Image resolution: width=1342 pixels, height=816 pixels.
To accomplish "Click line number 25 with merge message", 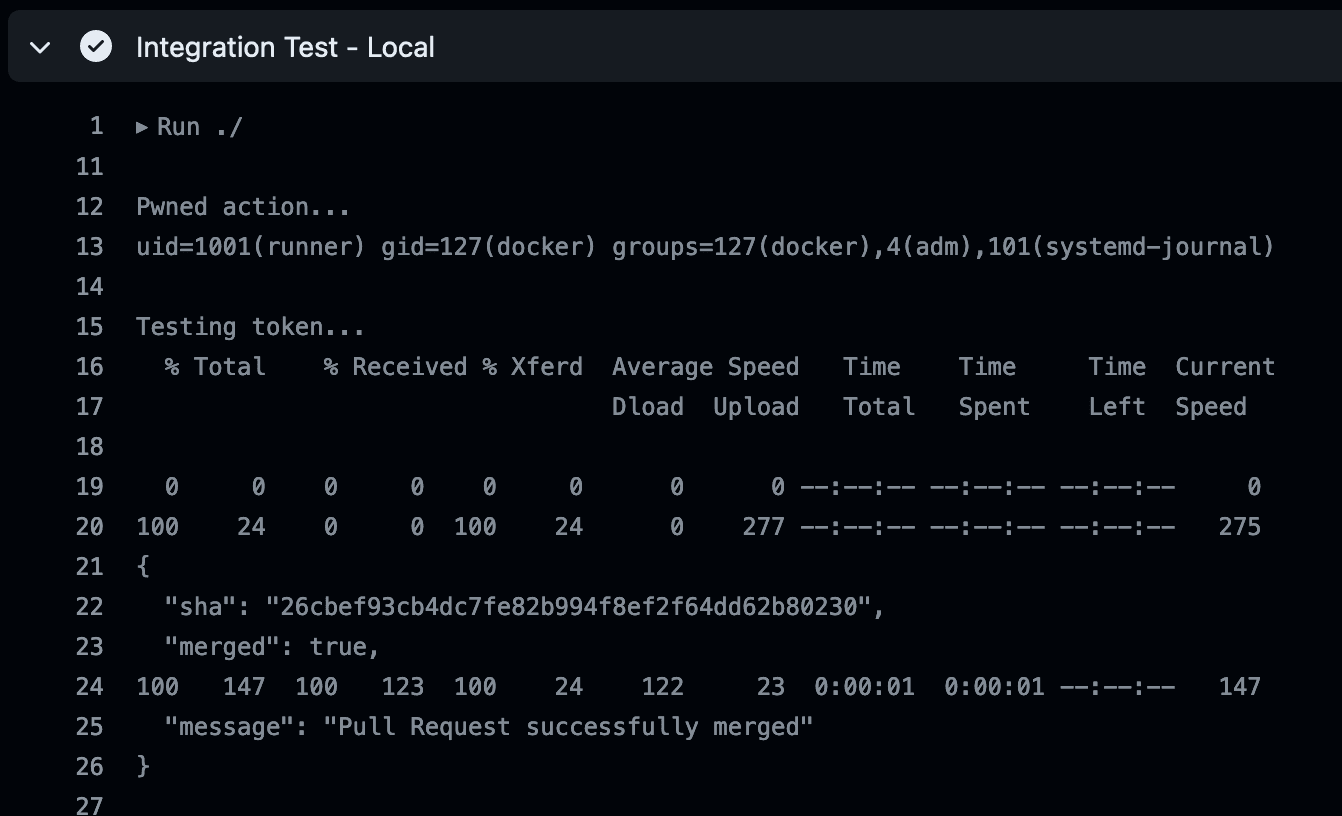I will point(90,726).
